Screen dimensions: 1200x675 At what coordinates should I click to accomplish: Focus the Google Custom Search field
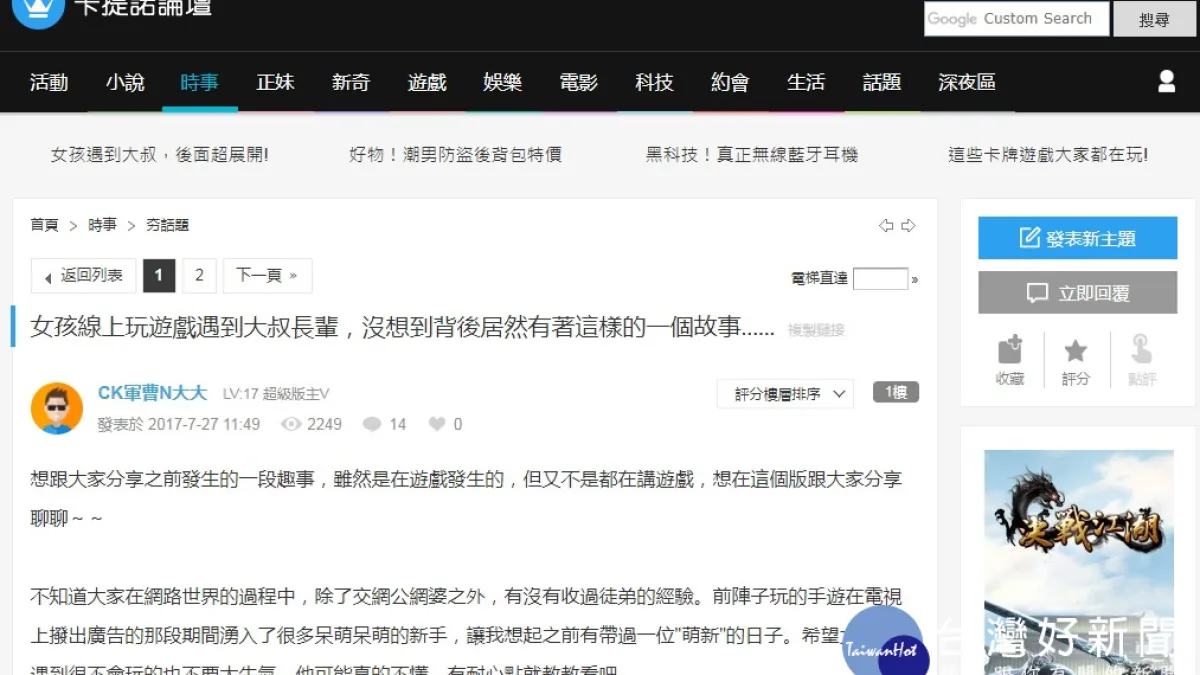(x=1016, y=19)
